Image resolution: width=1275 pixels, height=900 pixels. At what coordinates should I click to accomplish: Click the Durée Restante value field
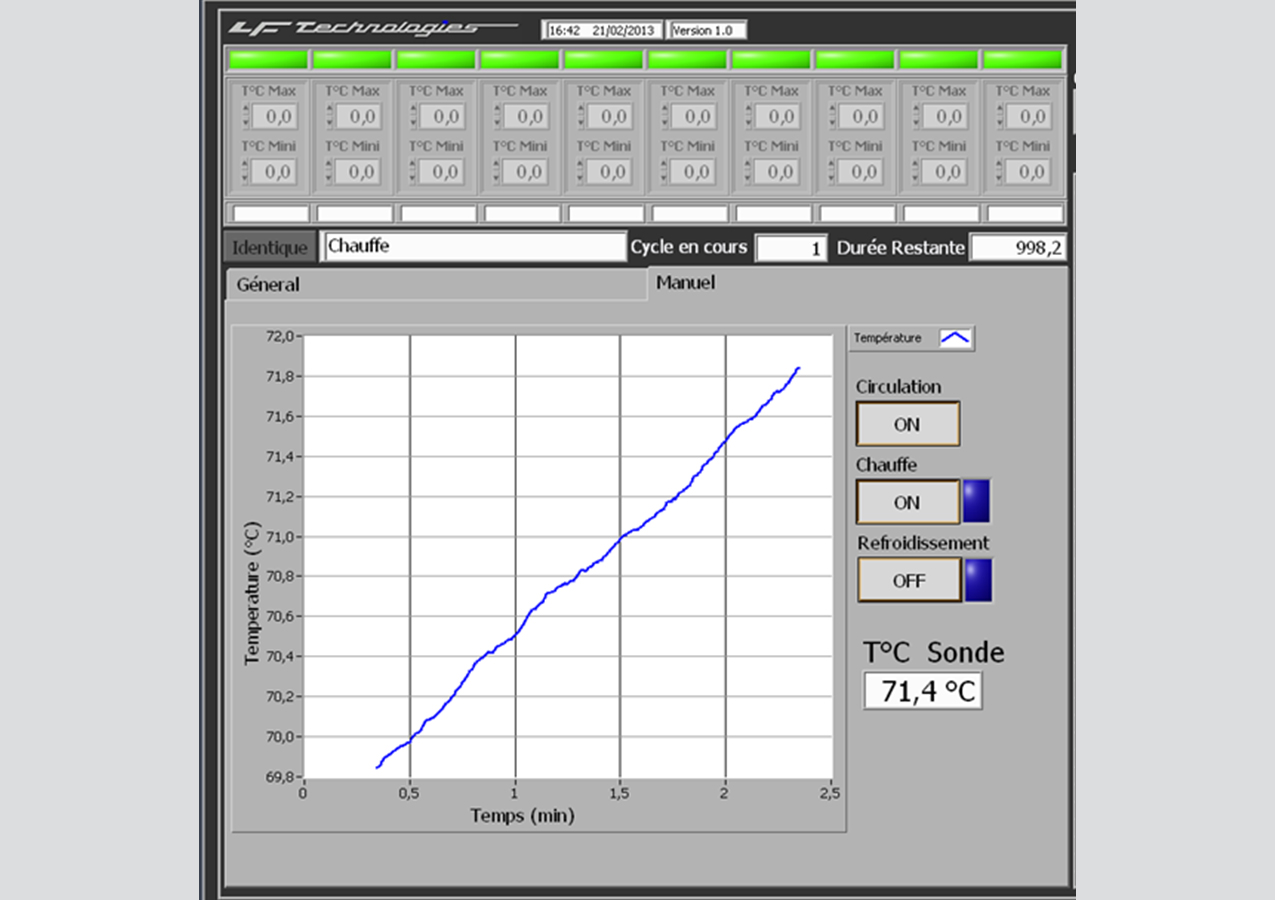coord(1017,248)
